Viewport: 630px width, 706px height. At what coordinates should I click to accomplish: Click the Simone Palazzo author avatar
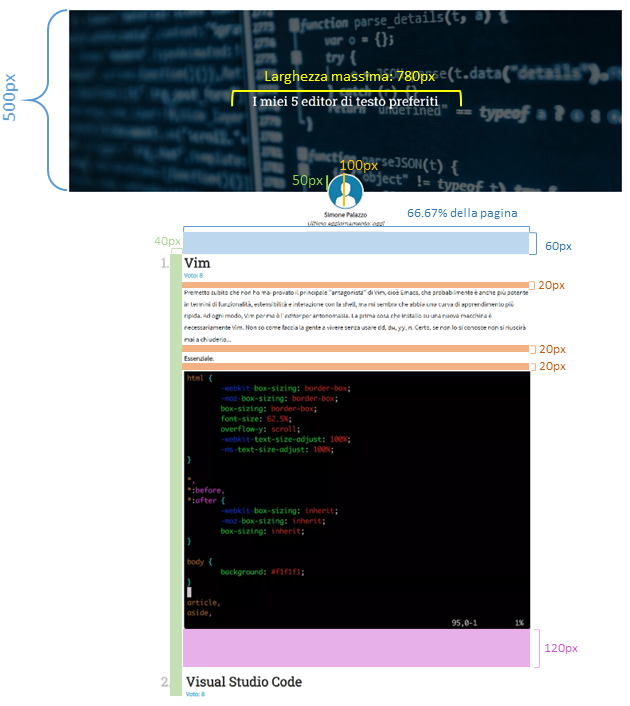tap(345, 190)
